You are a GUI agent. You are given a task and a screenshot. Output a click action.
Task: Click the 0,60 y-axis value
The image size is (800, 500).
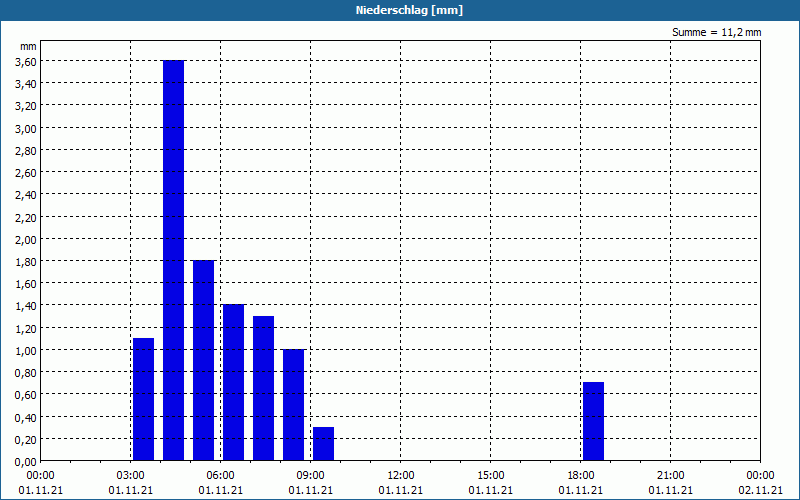pyautogui.click(x=26, y=394)
